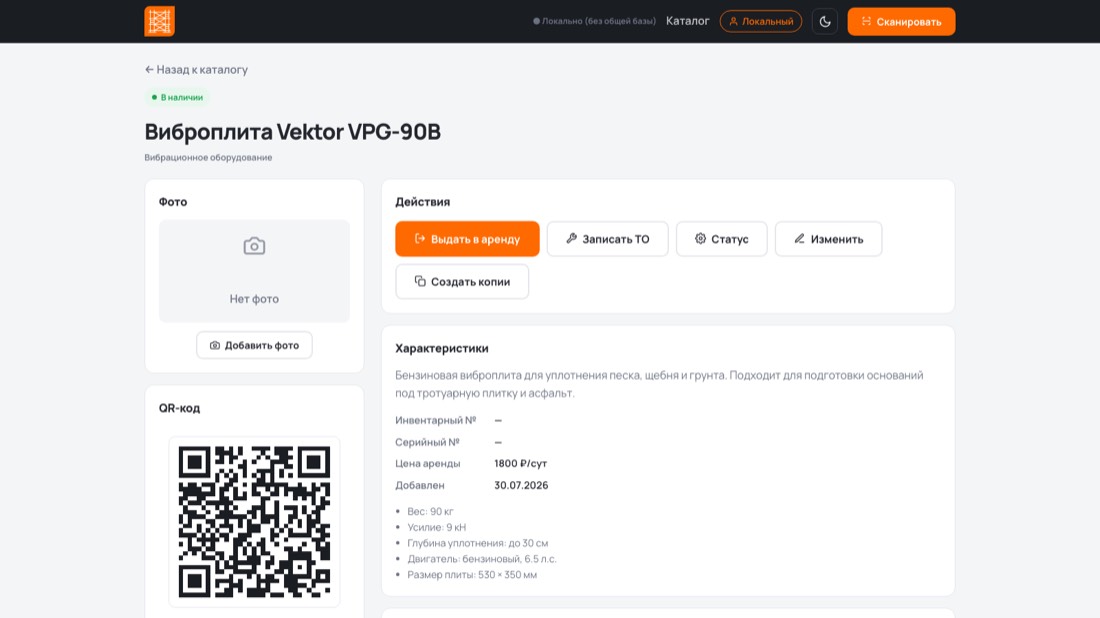Select the Вибрационное оборудование category text
Viewport: 1100px width, 618px height.
click(208, 157)
